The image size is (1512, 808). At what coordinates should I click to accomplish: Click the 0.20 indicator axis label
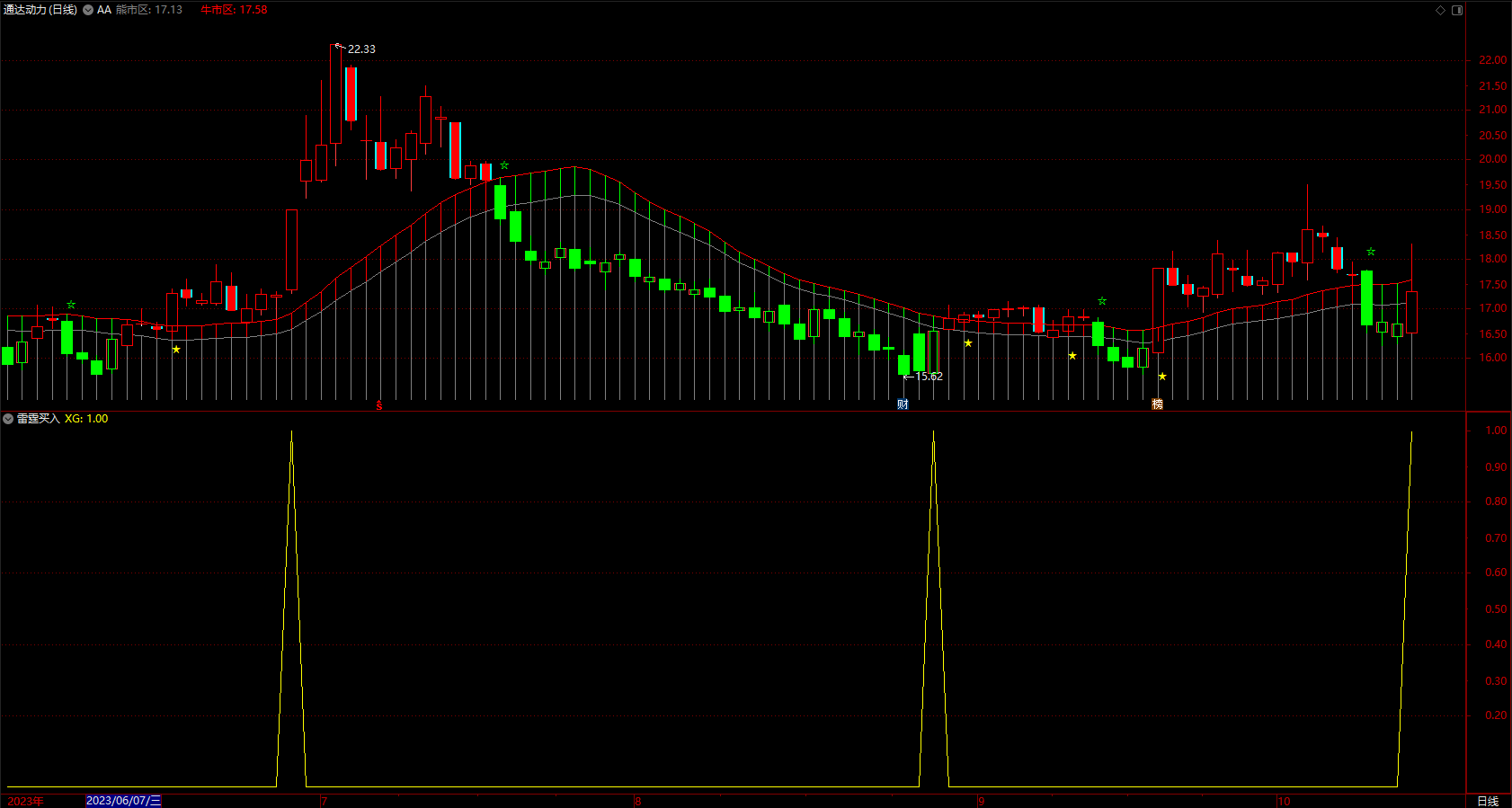coord(1496,715)
